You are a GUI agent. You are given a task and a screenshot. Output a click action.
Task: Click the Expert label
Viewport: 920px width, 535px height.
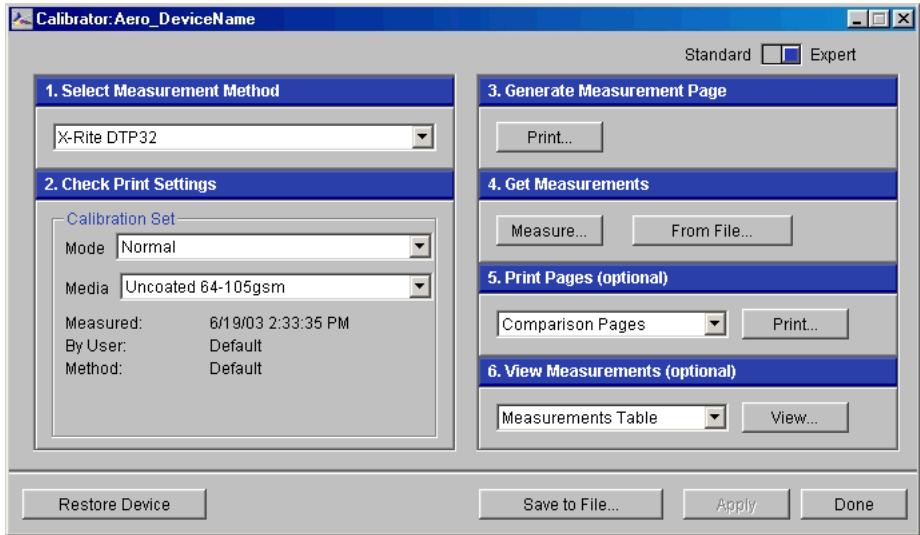833,55
